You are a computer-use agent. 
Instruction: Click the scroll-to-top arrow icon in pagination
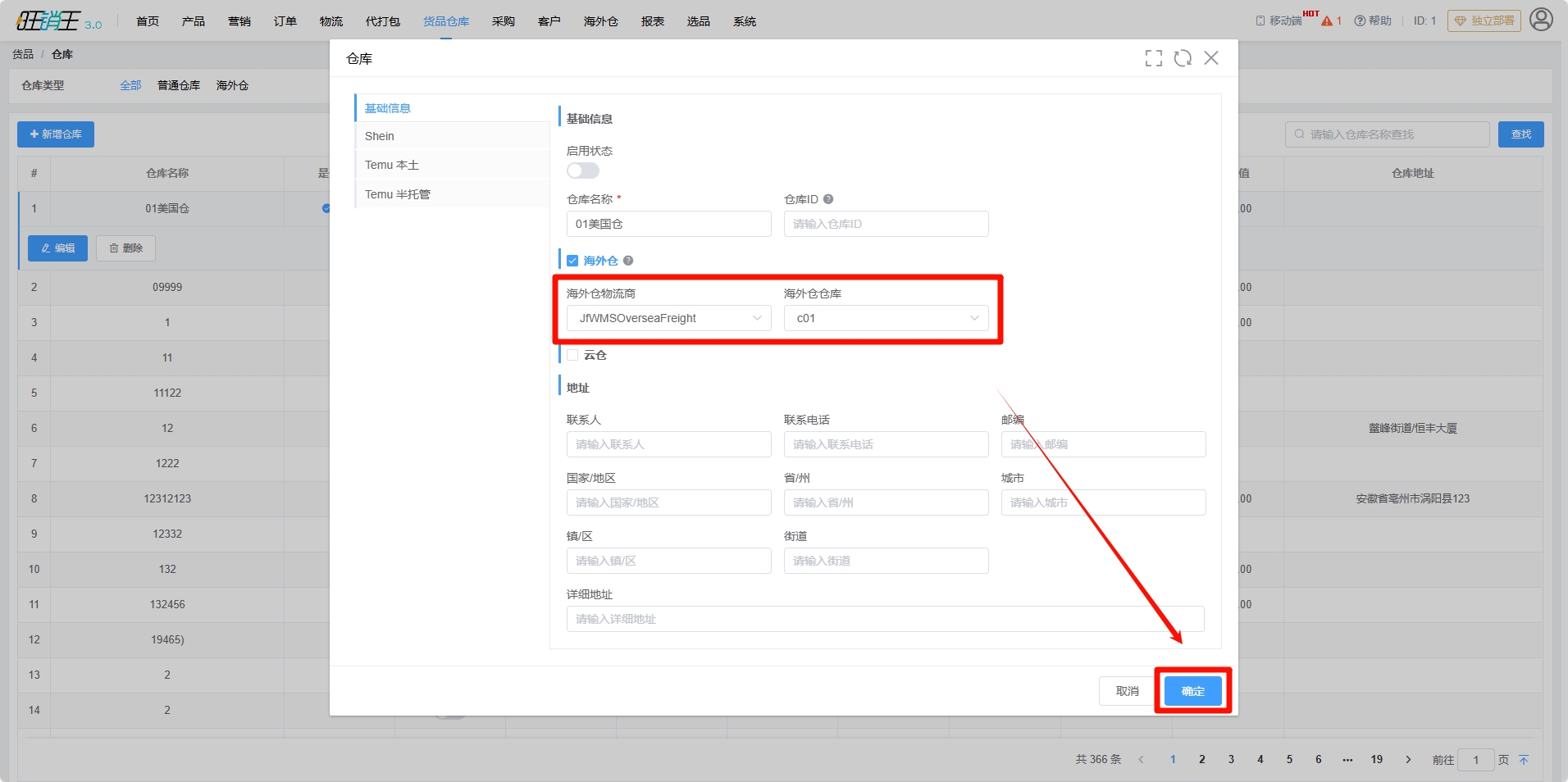pyautogui.click(x=1524, y=760)
